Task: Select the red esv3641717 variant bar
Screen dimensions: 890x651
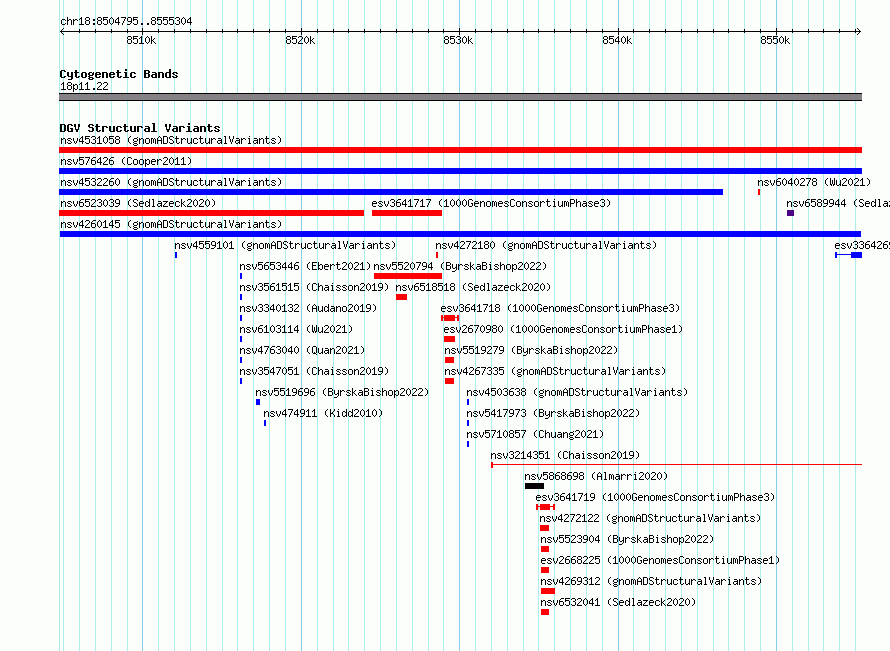Action: 407,213
